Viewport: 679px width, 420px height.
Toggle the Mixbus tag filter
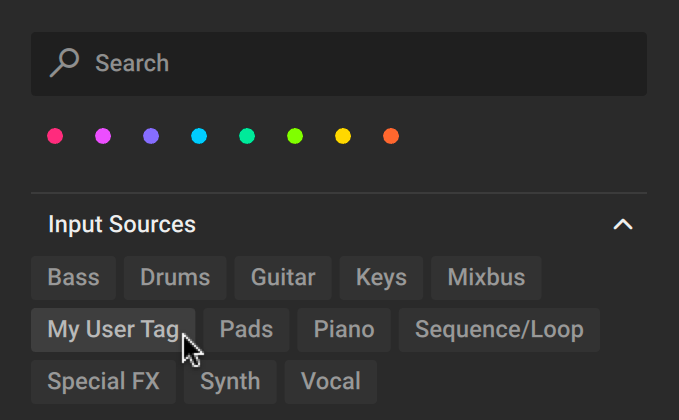(x=486, y=278)
